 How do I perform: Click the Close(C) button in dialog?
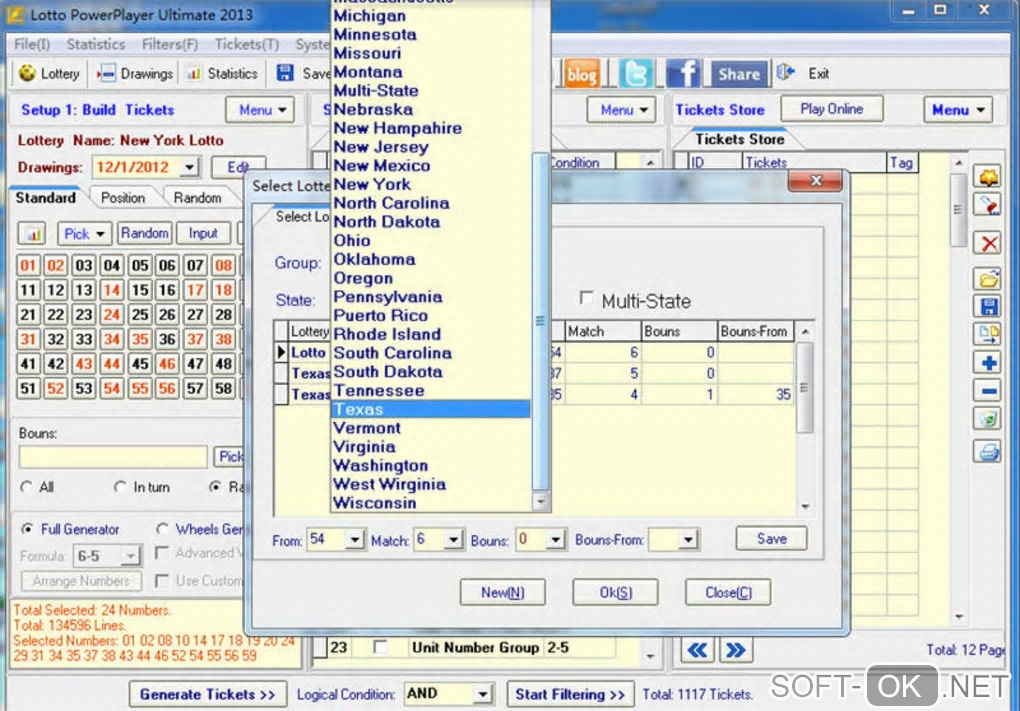[729, 593]
